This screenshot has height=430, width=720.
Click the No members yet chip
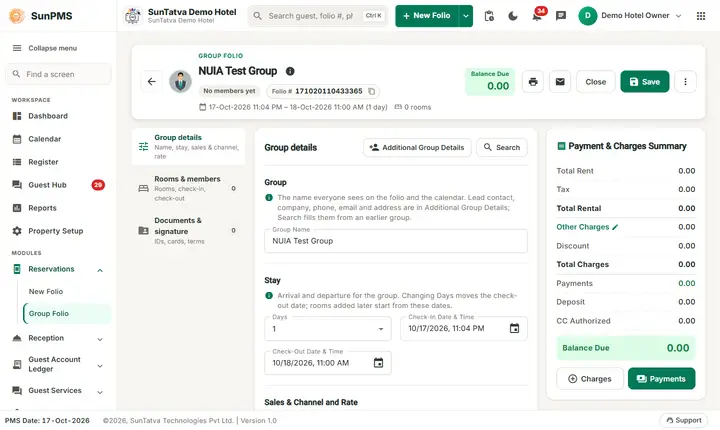click(229, 91)
